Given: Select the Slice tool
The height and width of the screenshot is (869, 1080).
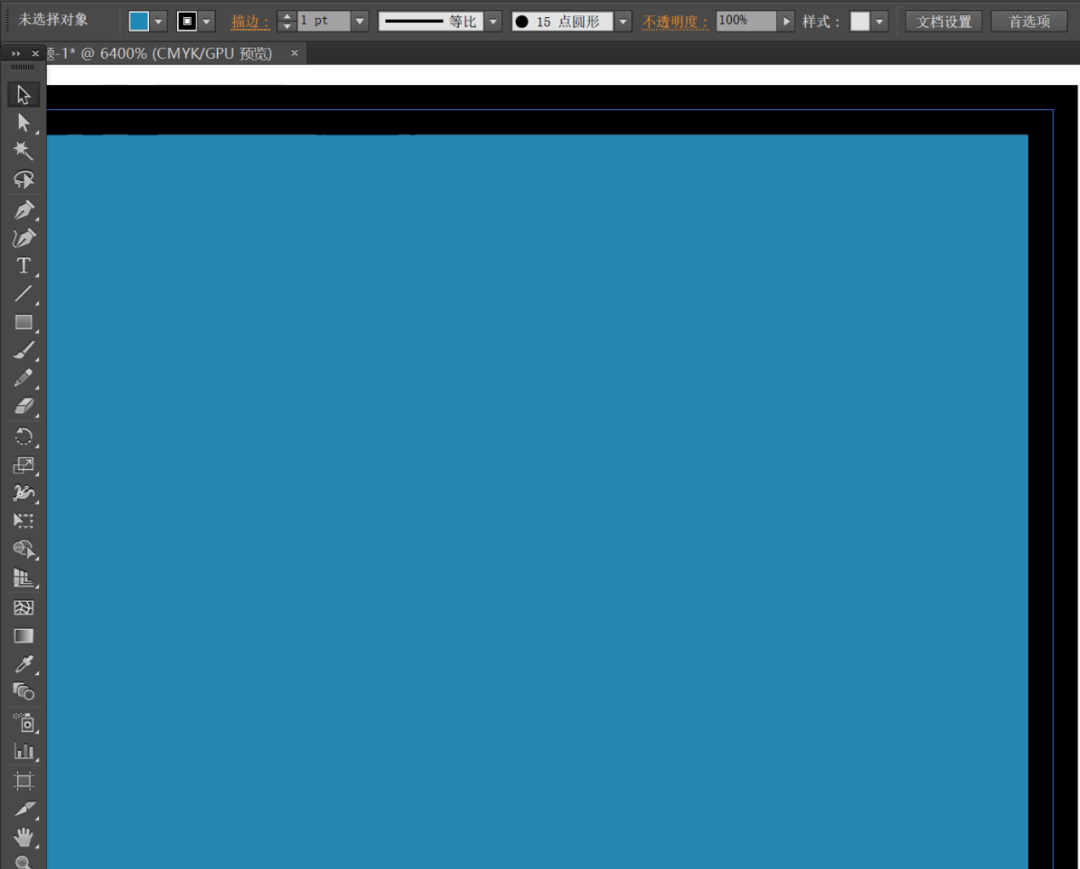Looking at the screenshot, I should coord(23,809).
